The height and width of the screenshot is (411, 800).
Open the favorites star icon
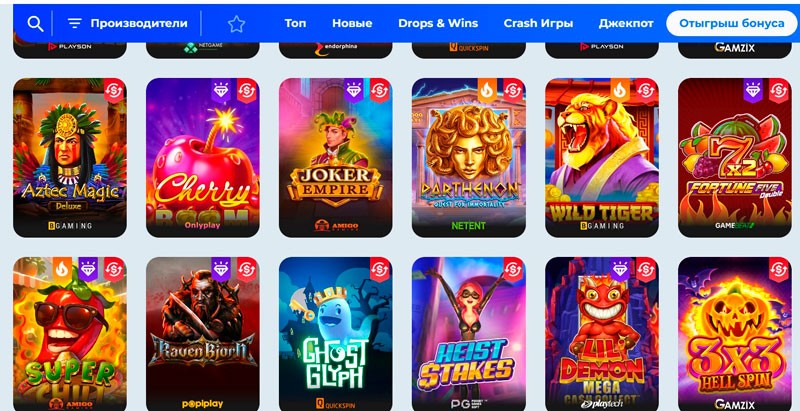[x=236, y=23]
